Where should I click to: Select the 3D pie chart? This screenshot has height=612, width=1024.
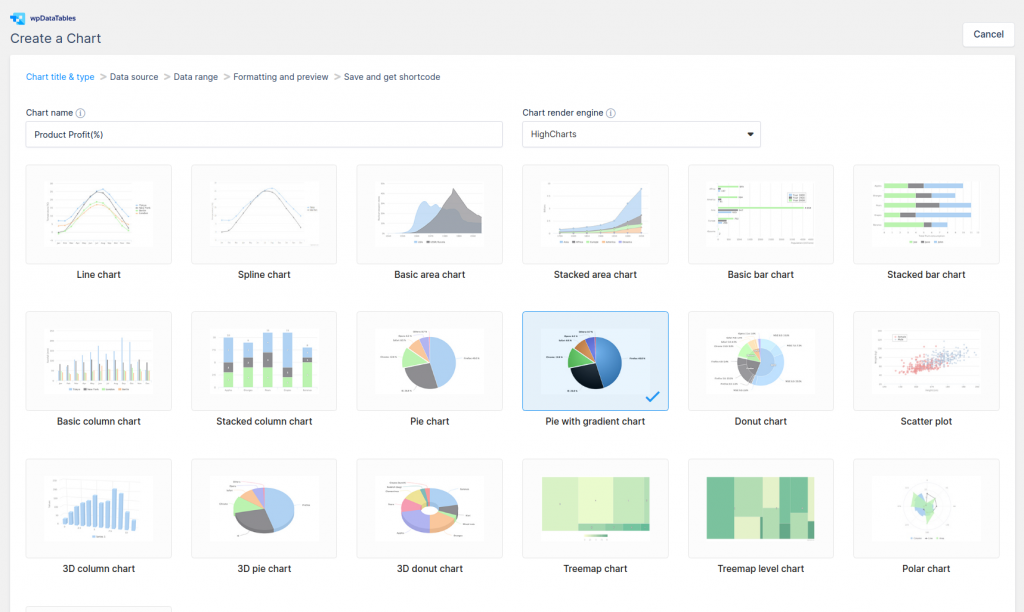tap(263, 507)
